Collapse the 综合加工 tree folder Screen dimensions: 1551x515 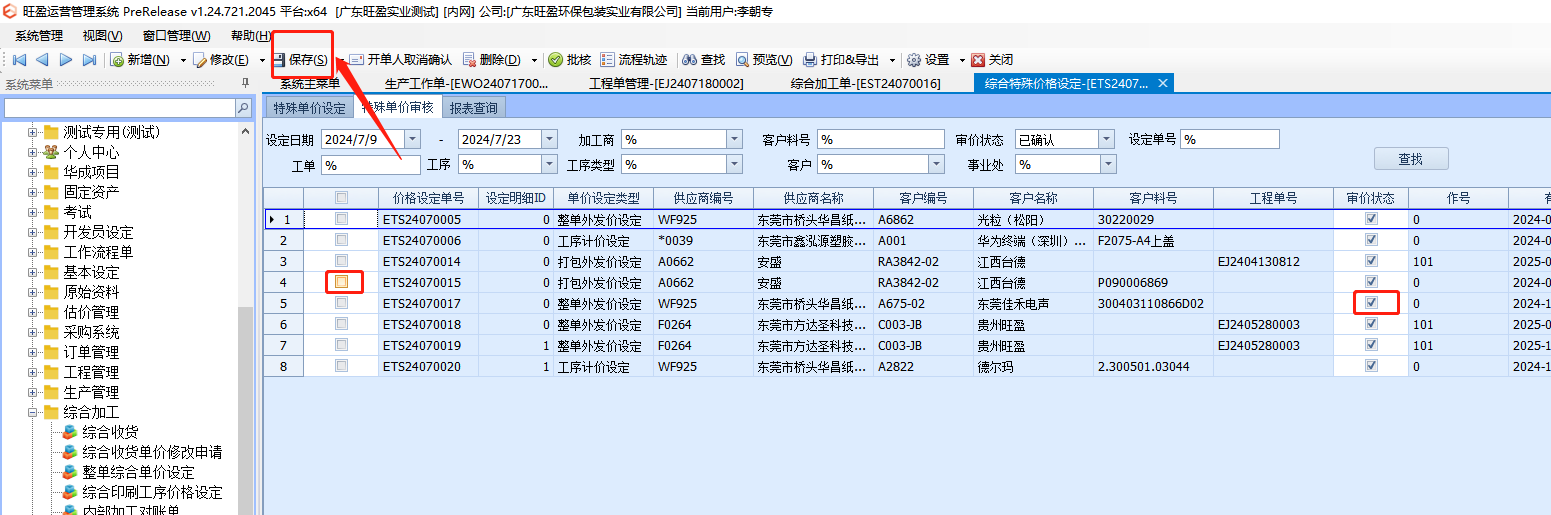(33, 412)
